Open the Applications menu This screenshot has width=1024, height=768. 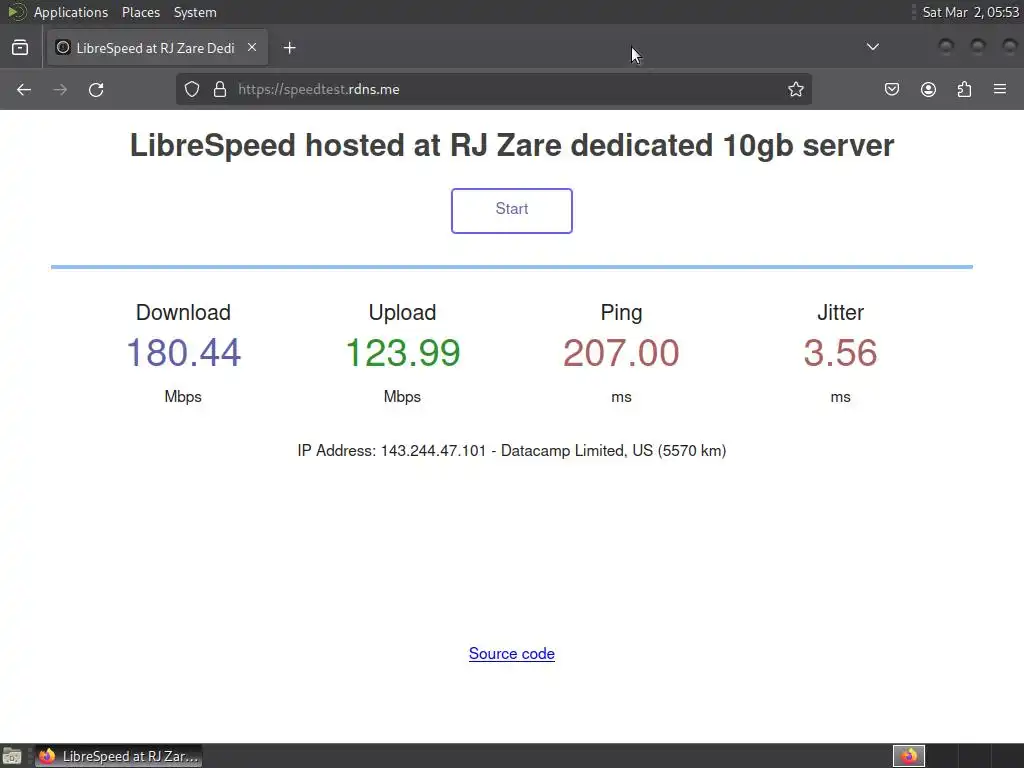(71, 12)
